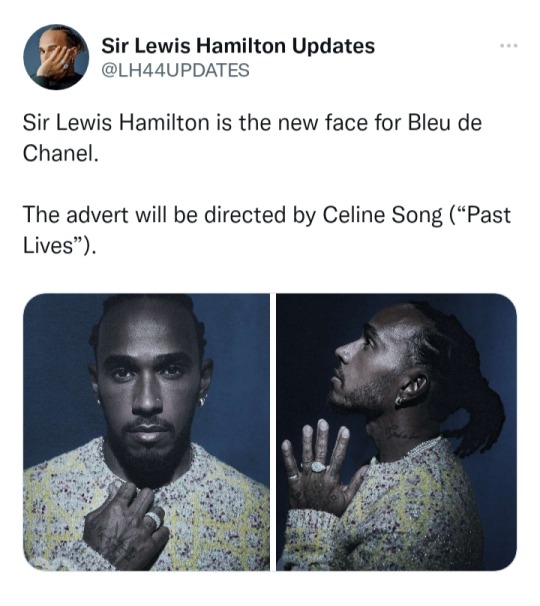540x606 pixels.
Task: Click the braided ponytail in right photo
Action: pos(474,402)
